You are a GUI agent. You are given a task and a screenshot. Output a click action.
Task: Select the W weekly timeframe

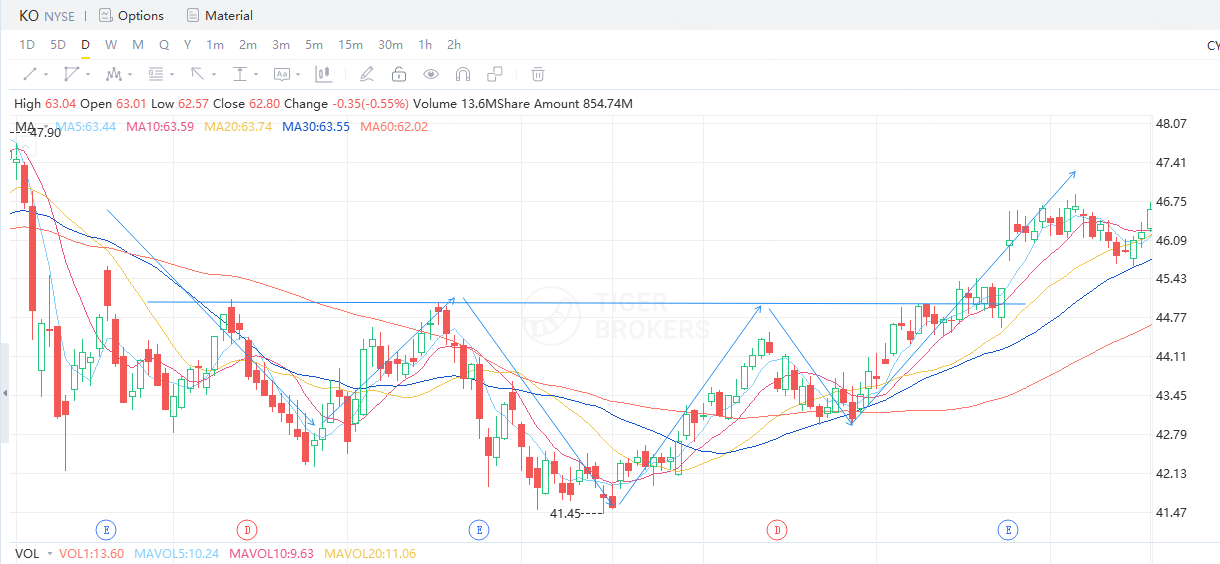click(x=111, y=45)
